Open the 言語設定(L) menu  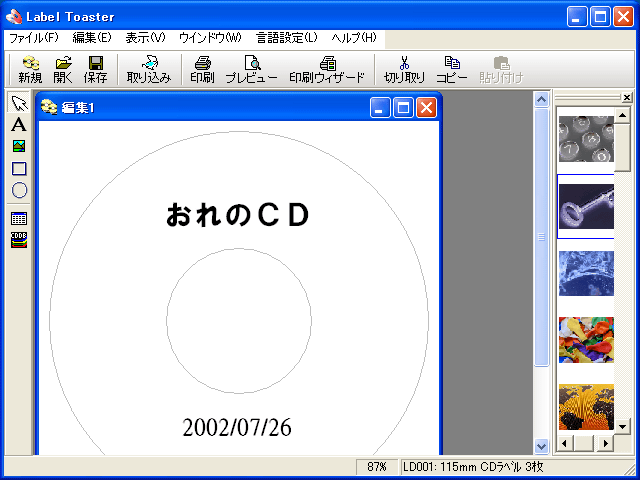(x=288, y=38)
